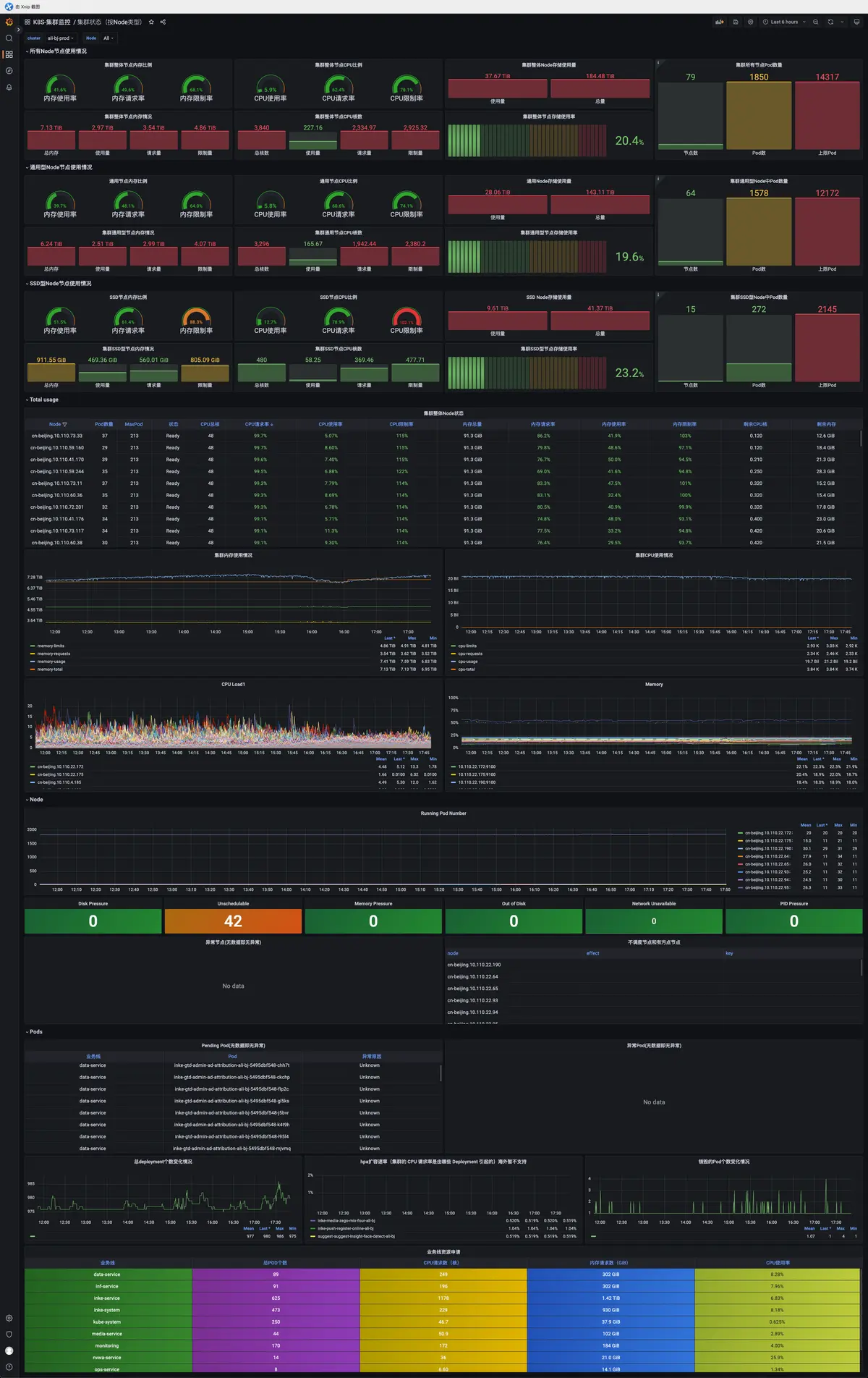The height and width of the screenshot is (1378, 868).
Task: Toggle cpu-limits series in legend
Action: [x=467, y=646]
